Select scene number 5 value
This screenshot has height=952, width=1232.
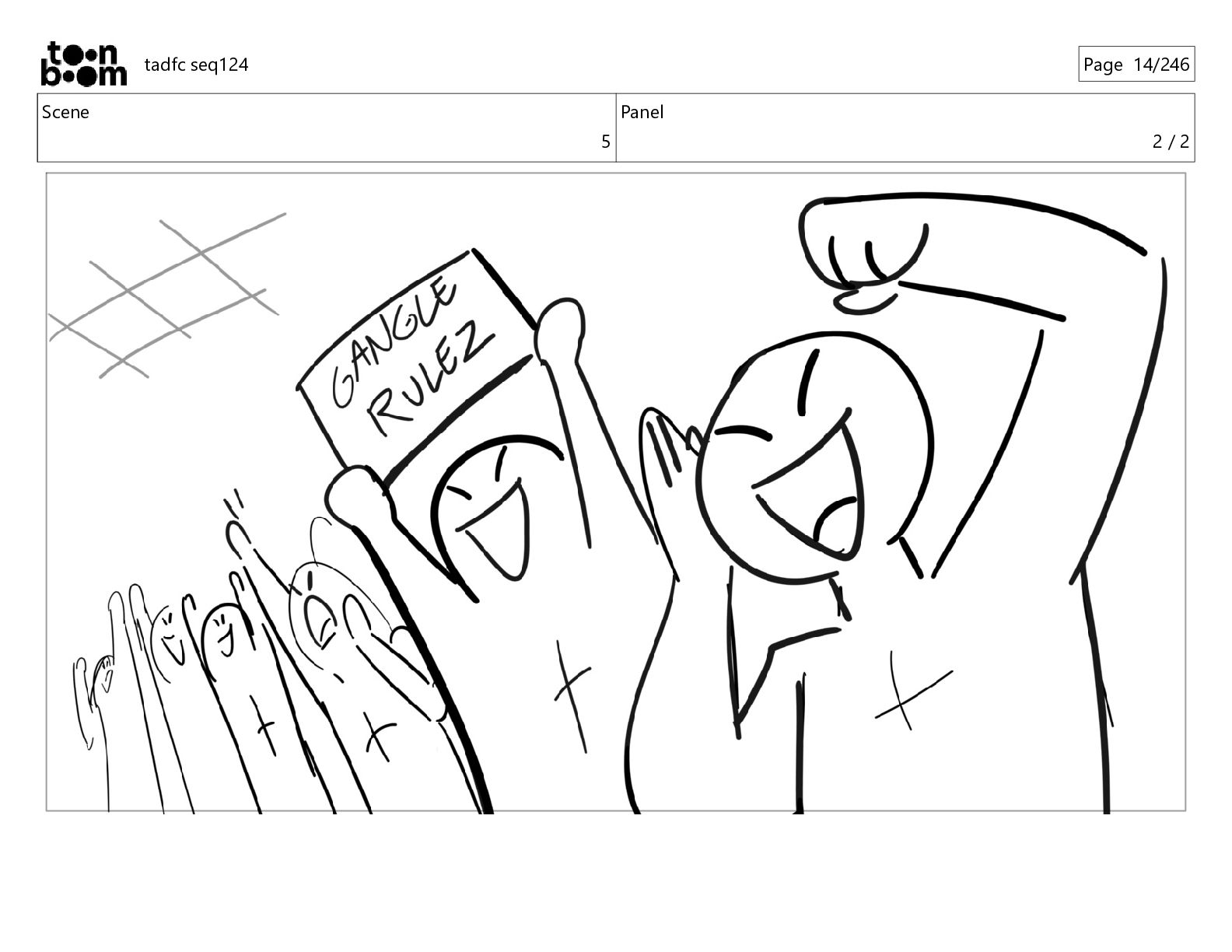point(606,142)
